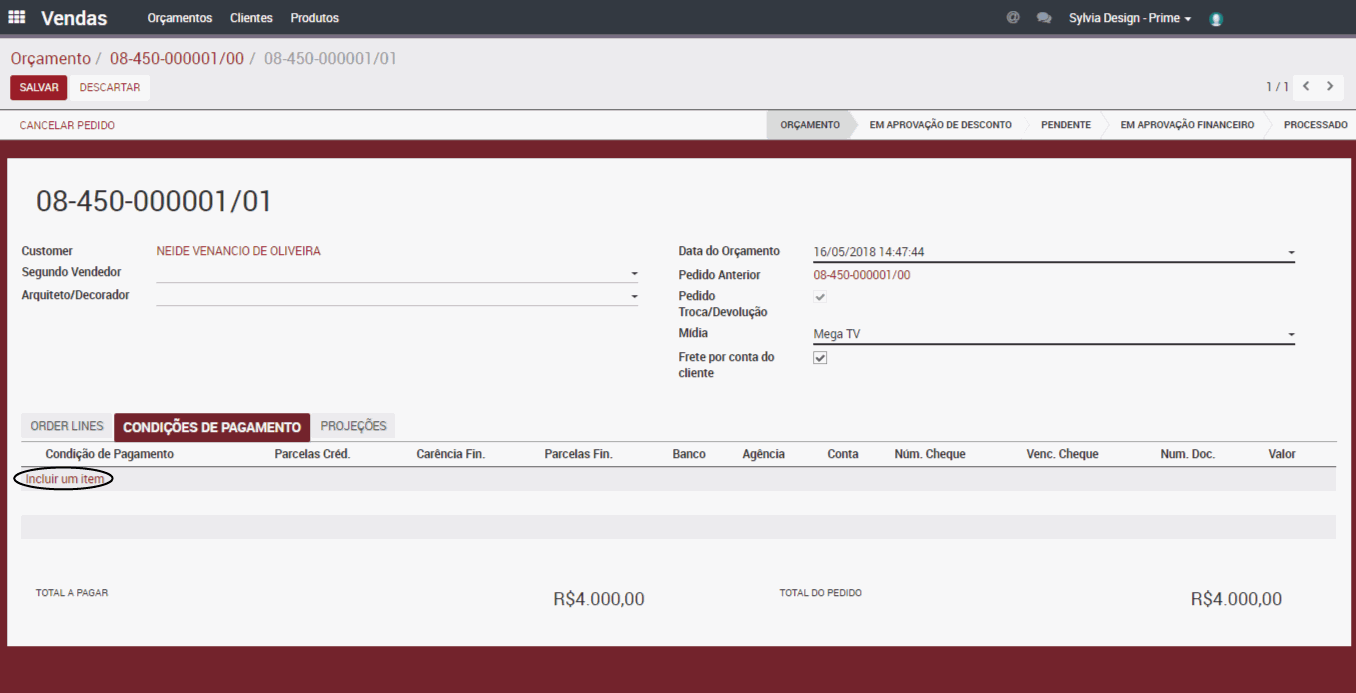Viewport: 1356px width, 693px height.
Task: Open Pedido Anterior 08-450-000001/00 link
Action: (862, 275)
